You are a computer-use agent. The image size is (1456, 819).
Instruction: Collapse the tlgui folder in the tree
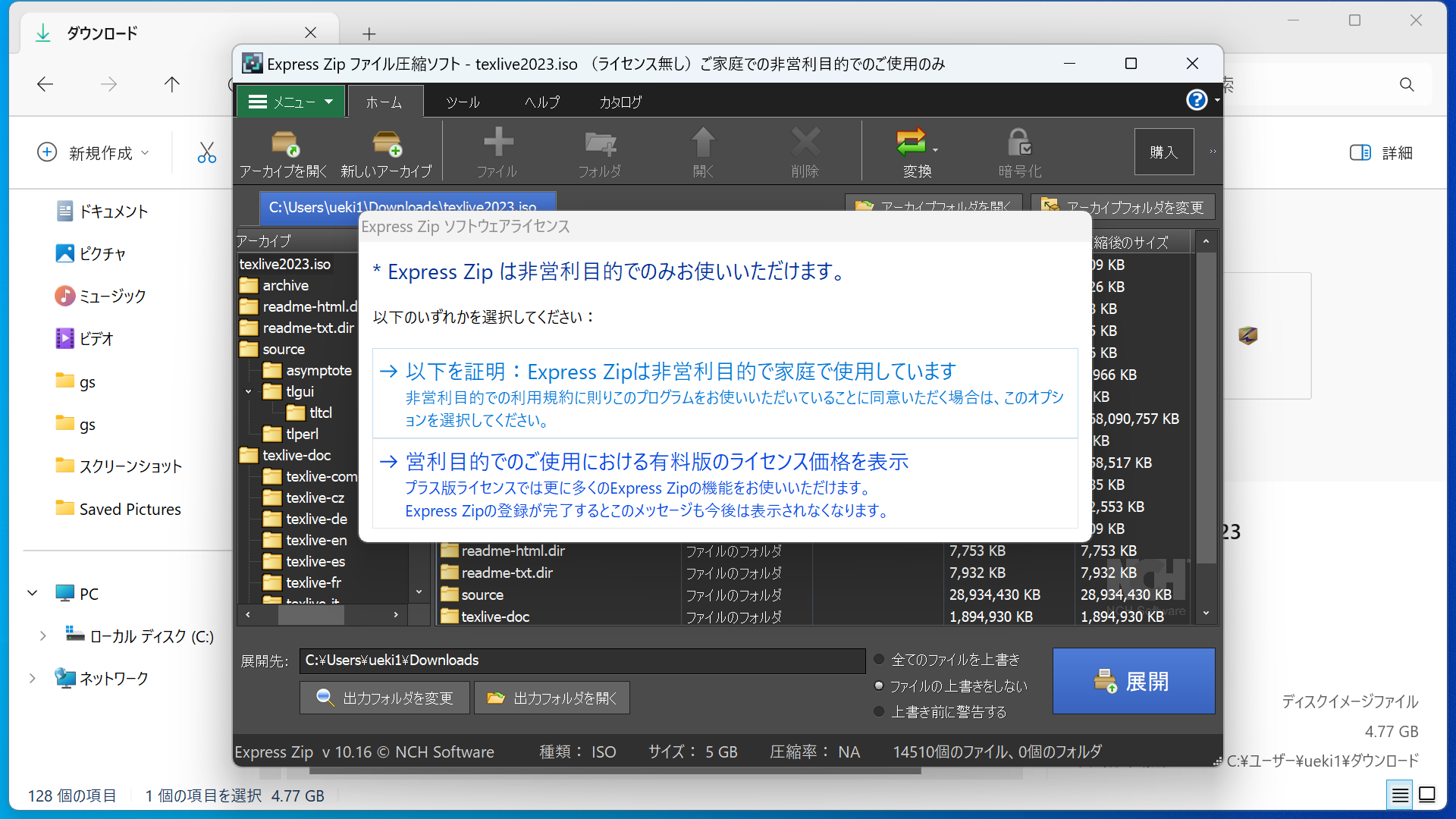click(x=248, y=391)
